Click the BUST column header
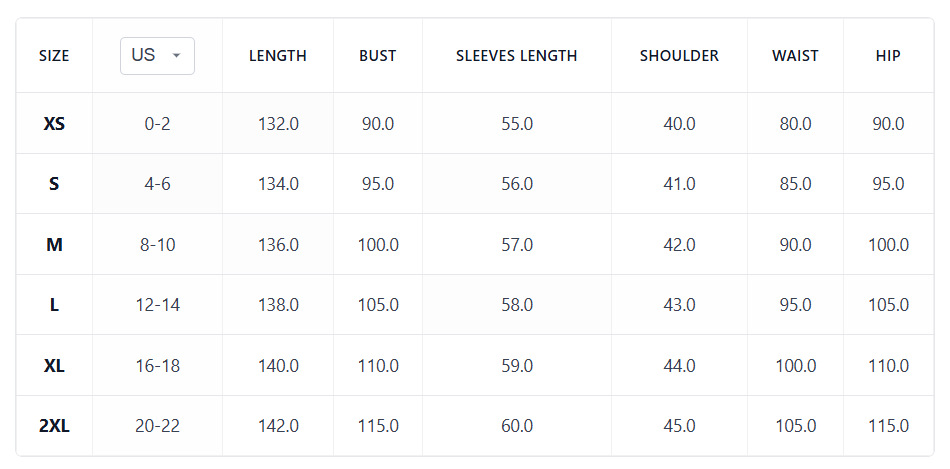This screenshot has width=950, height=469. 377,56
